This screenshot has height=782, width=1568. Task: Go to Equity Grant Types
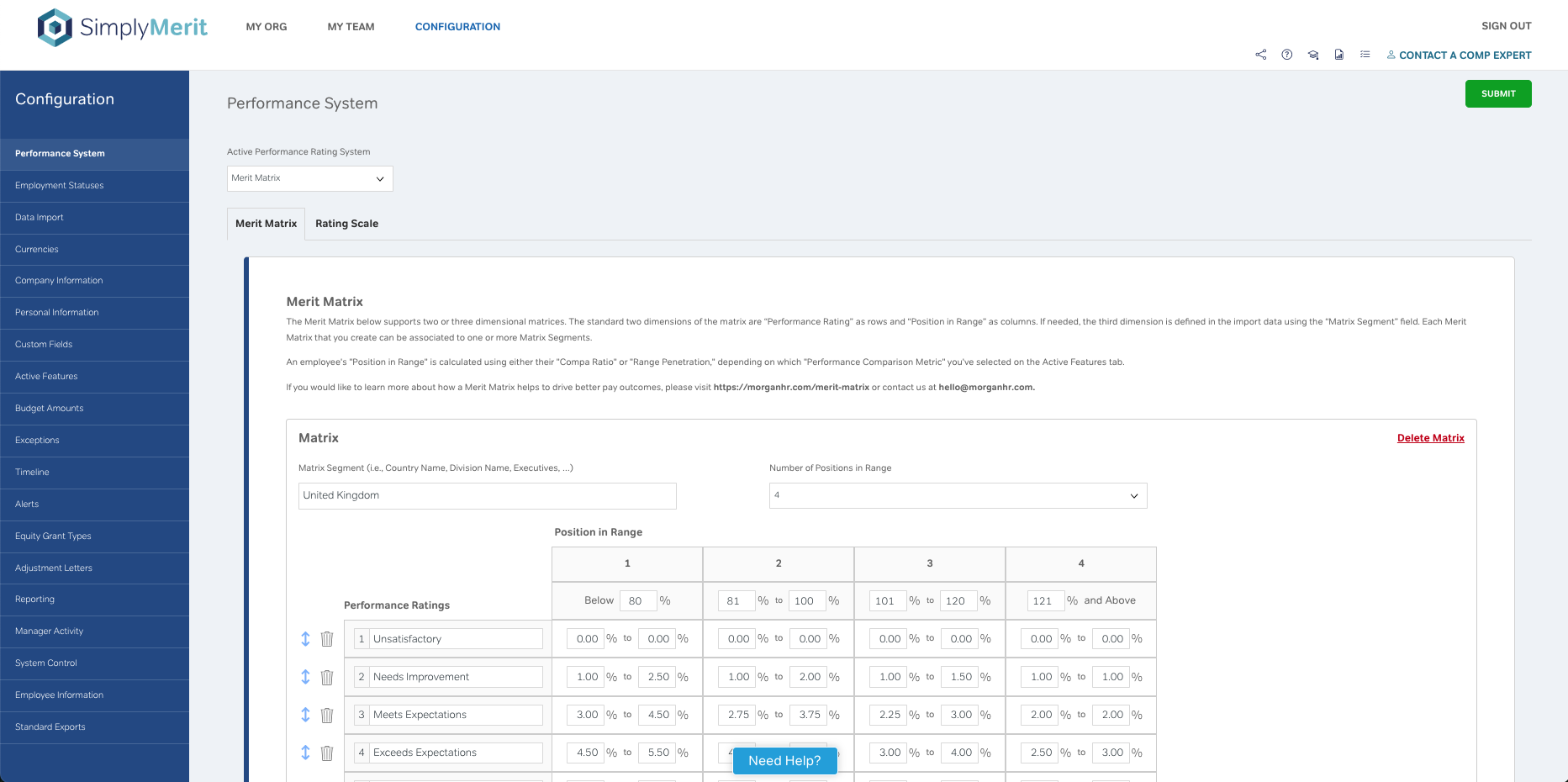94,536
